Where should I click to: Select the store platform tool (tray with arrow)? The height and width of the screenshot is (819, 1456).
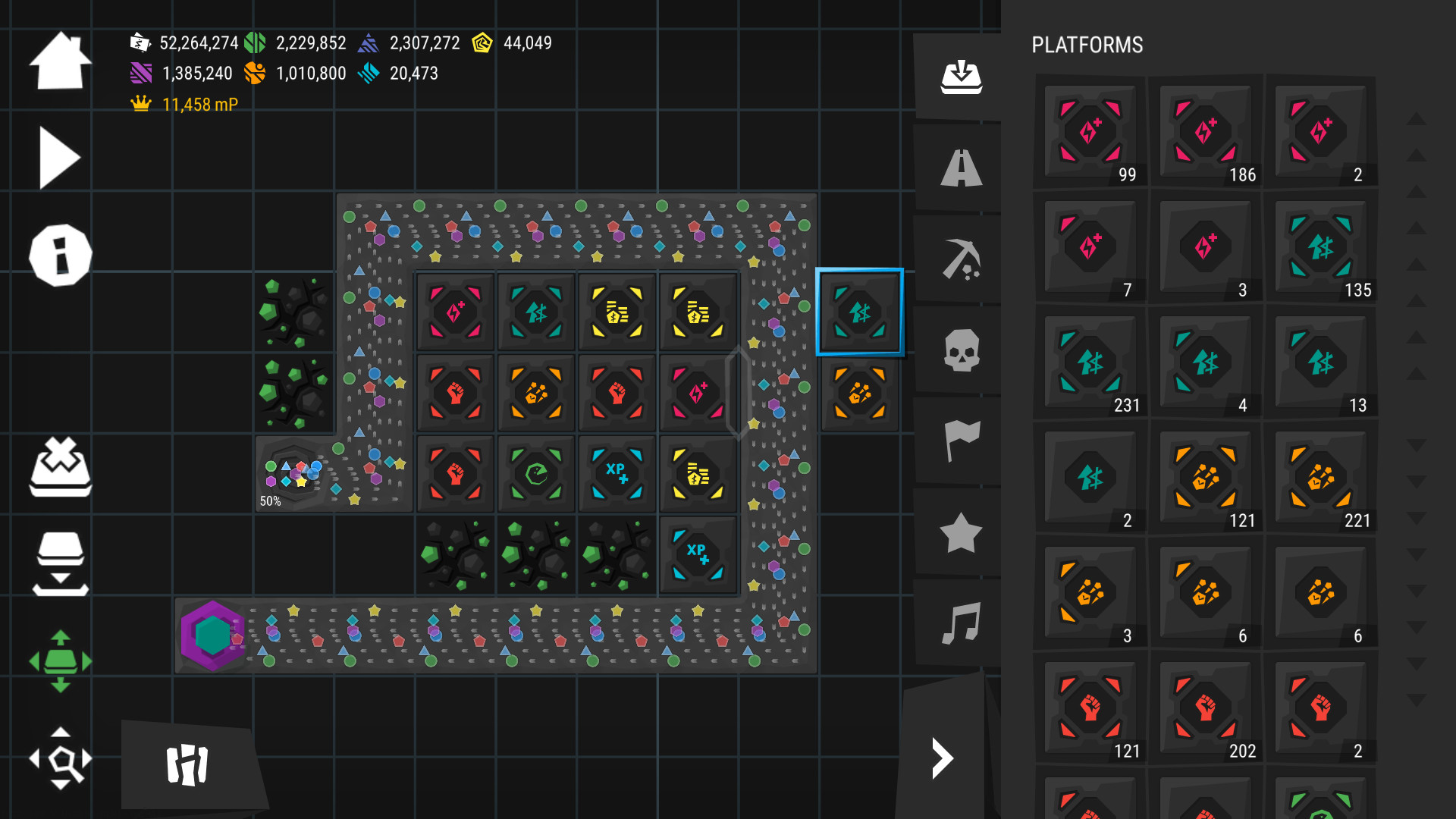coord(61,563)
